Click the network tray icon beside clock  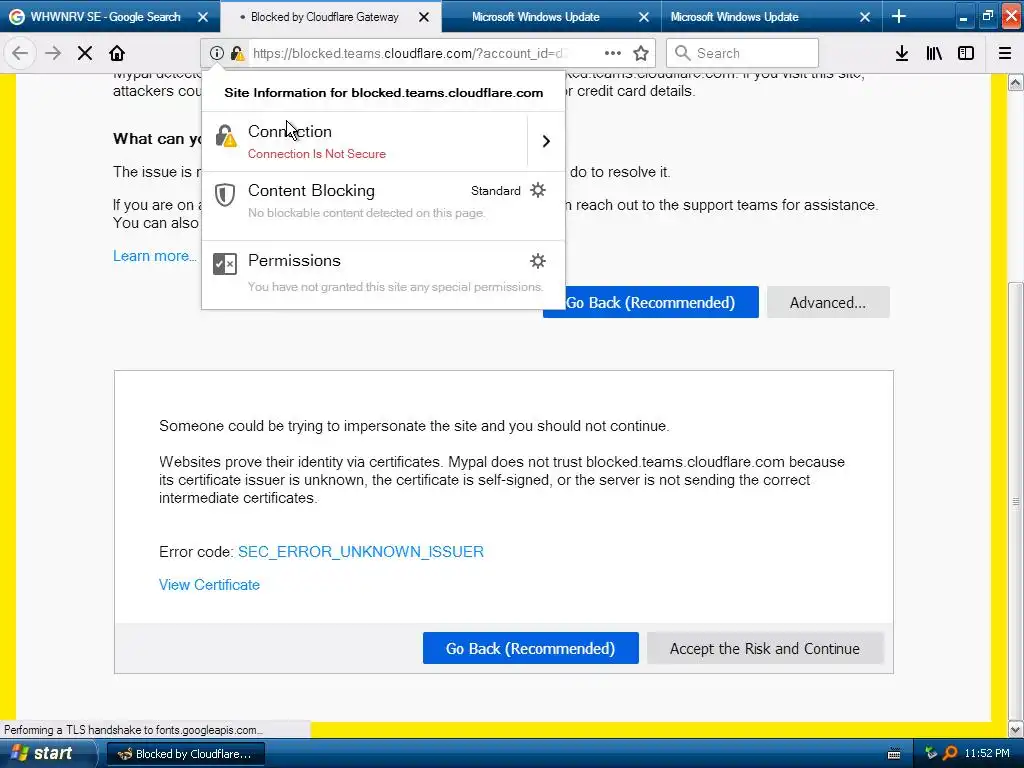coord(931,753)
